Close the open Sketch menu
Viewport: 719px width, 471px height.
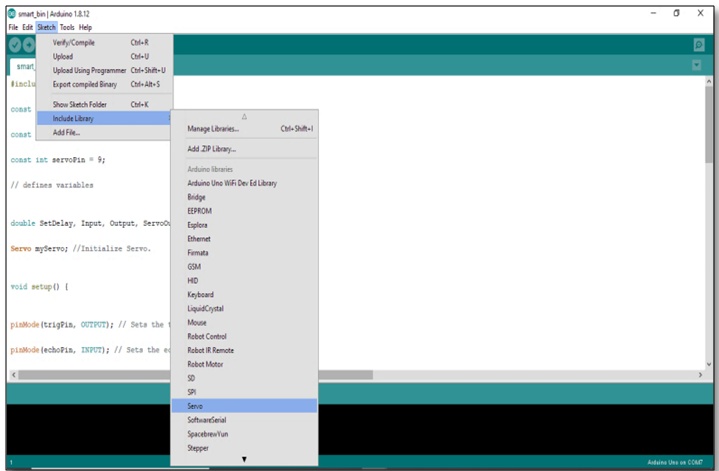[x=46, y=27]
